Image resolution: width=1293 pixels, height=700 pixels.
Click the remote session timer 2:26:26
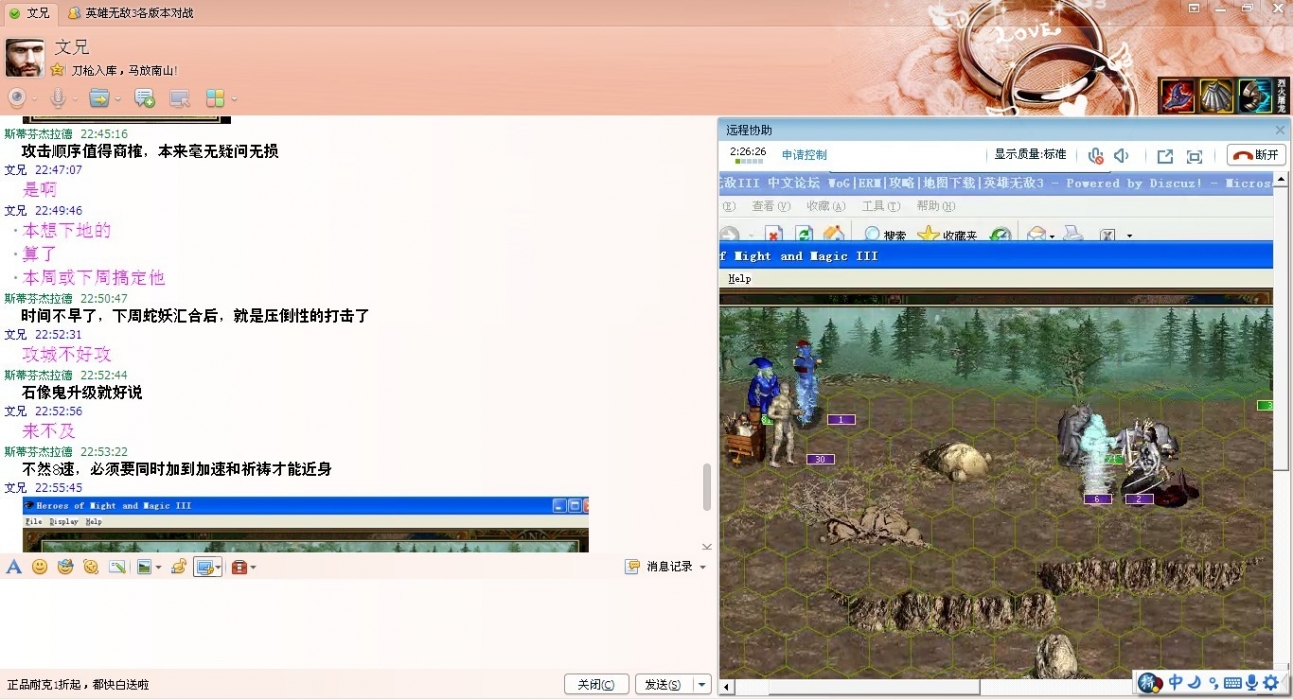coord(748,152)
